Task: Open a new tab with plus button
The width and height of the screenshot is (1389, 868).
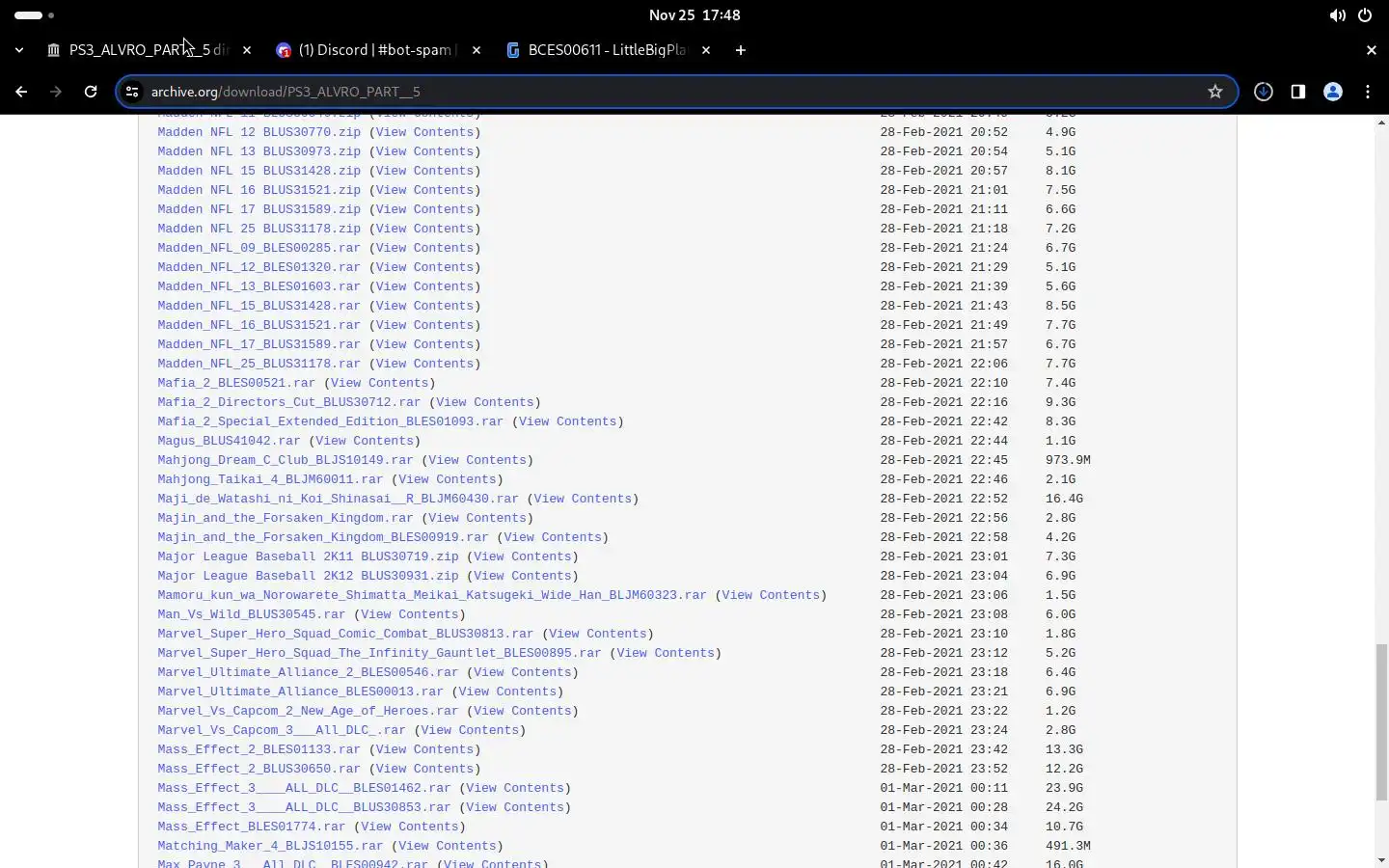Action: [x=741, y=50]
